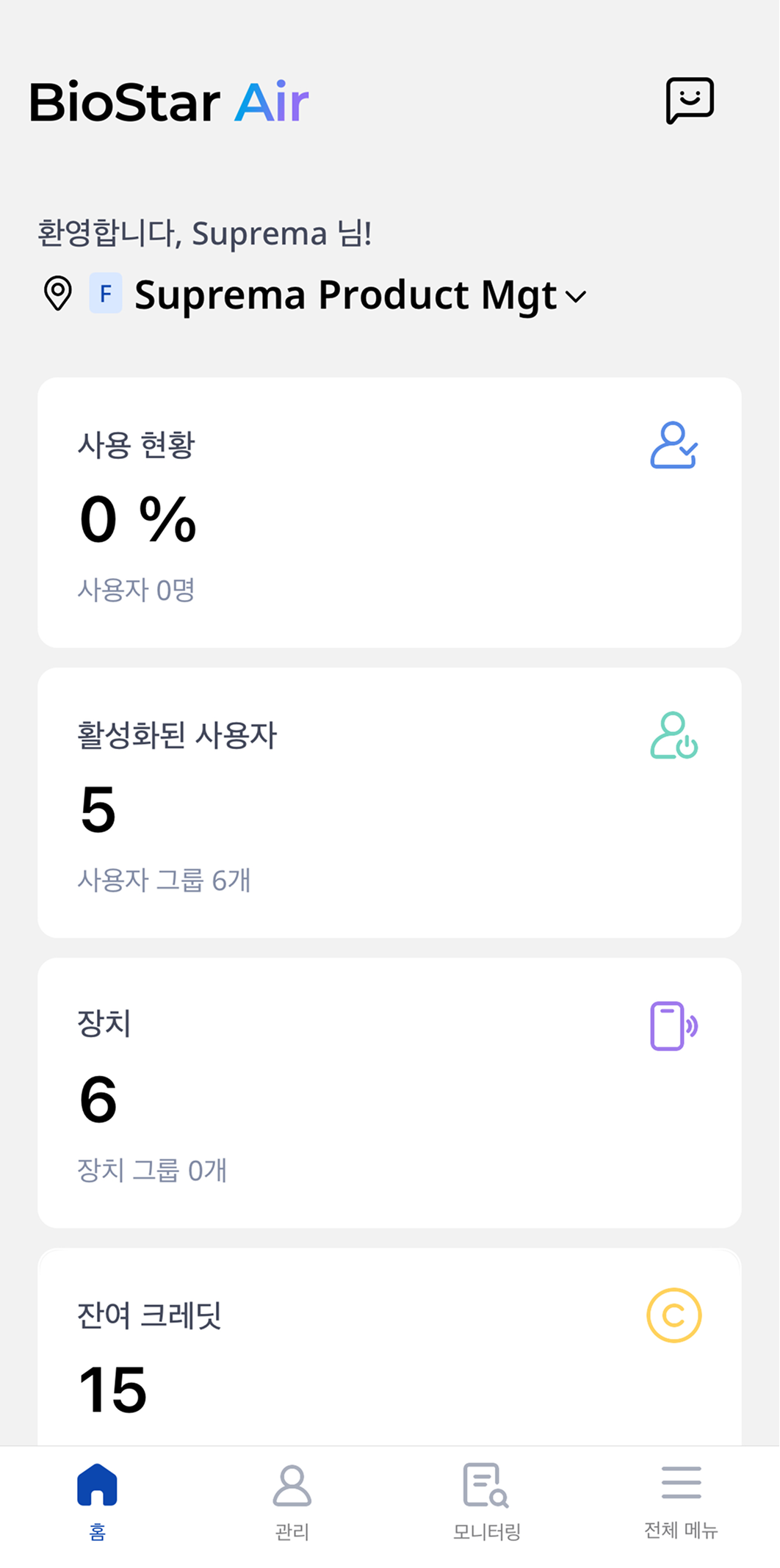Click the user check icon in 사용 현황
Screen dimensions: 780x1568
[x=674, y=445]
